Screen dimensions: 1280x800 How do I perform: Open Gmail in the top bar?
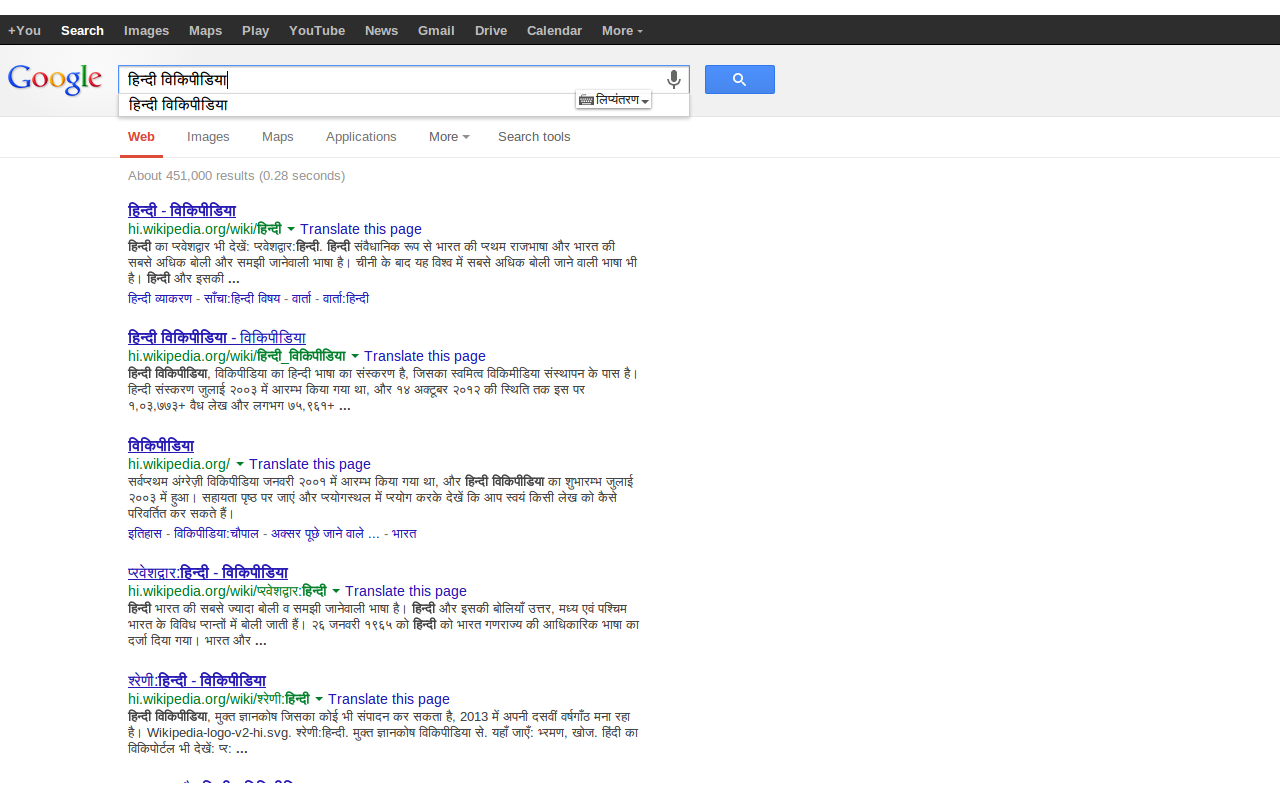click(436, 31)
